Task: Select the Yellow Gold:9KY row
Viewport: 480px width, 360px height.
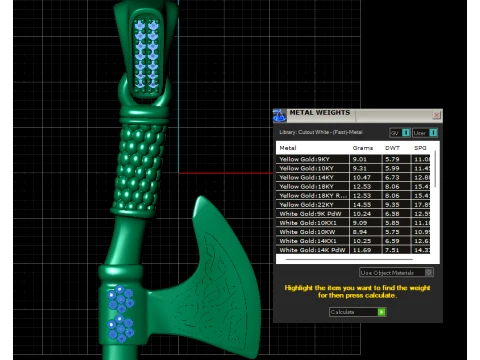Action: tap(353, 159)
